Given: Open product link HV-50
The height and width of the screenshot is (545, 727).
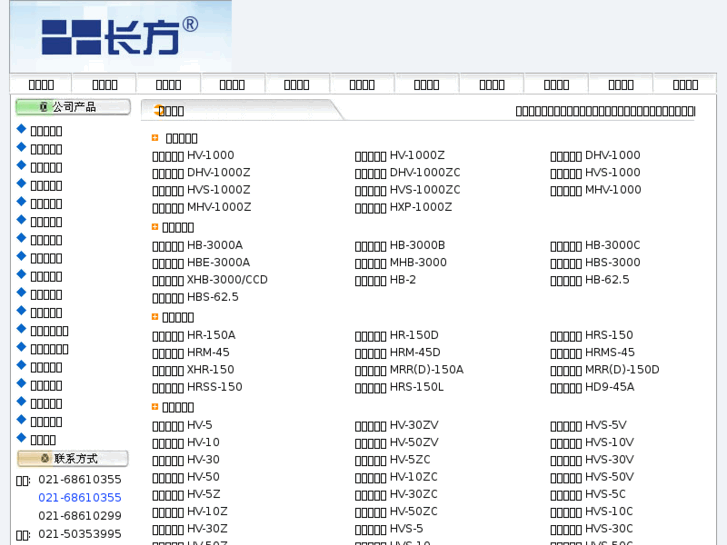Looking at the screenshot, I should click(186, 477).
